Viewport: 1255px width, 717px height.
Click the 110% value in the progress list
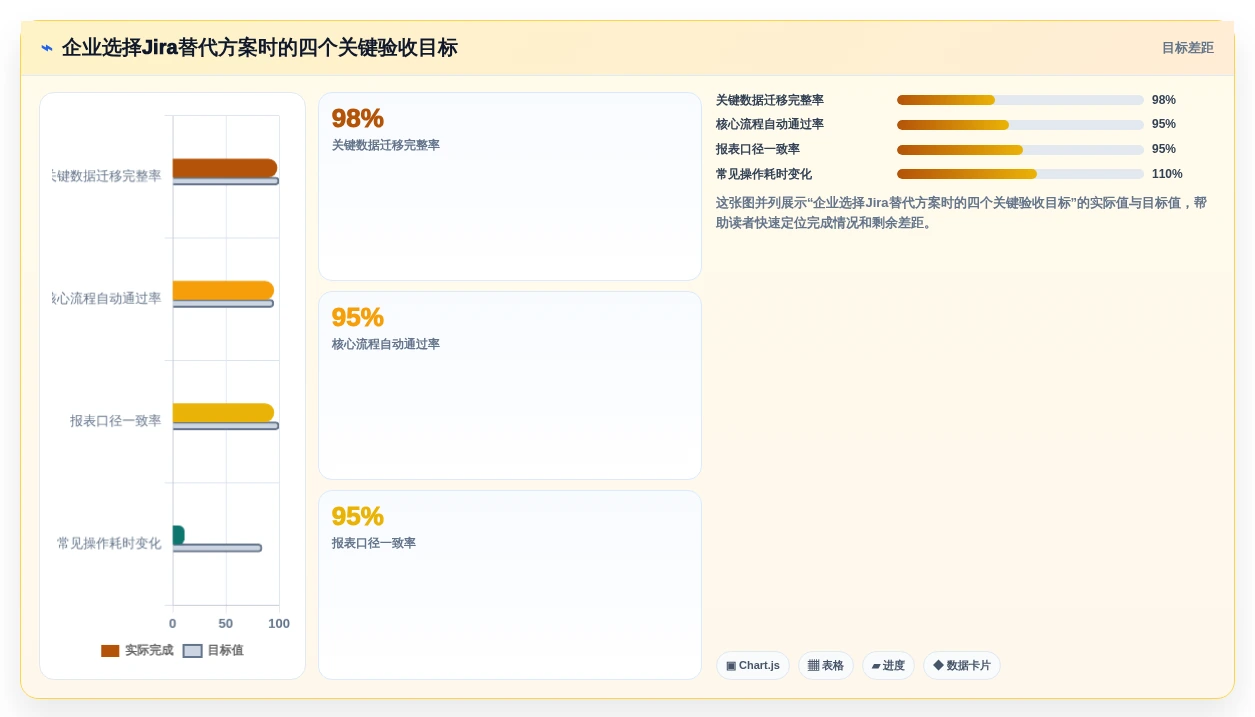point(1167,174)
